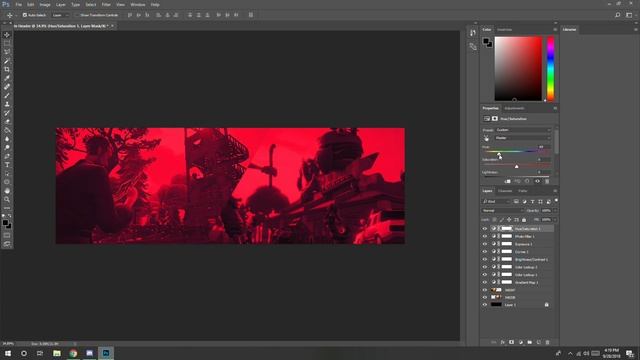Image resolution: width=640 pixels, height=360 pixels.
Task: Select the History Brush tool
Action: [x=7, y=113]
